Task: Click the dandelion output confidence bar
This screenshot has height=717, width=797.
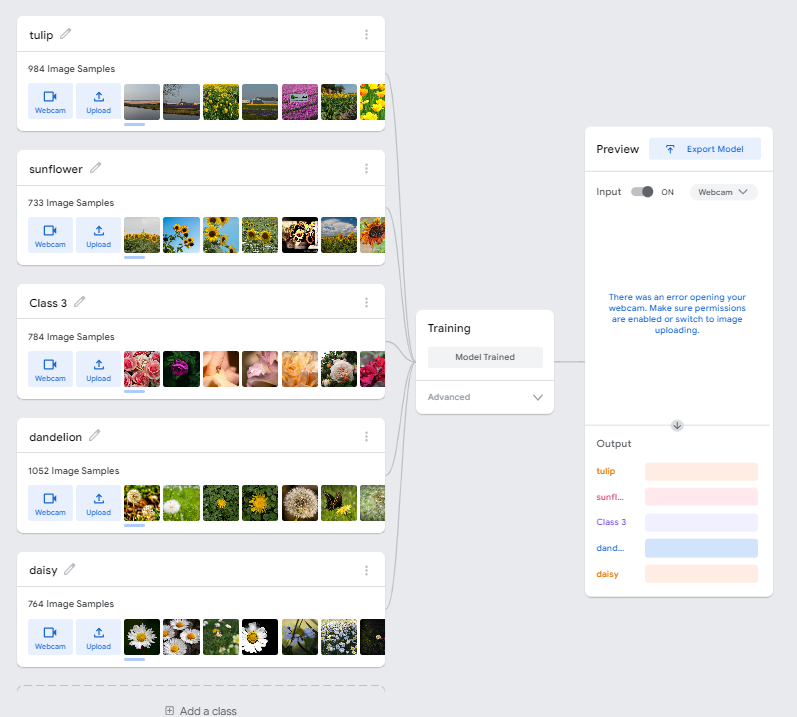Action: coord(701,548)
